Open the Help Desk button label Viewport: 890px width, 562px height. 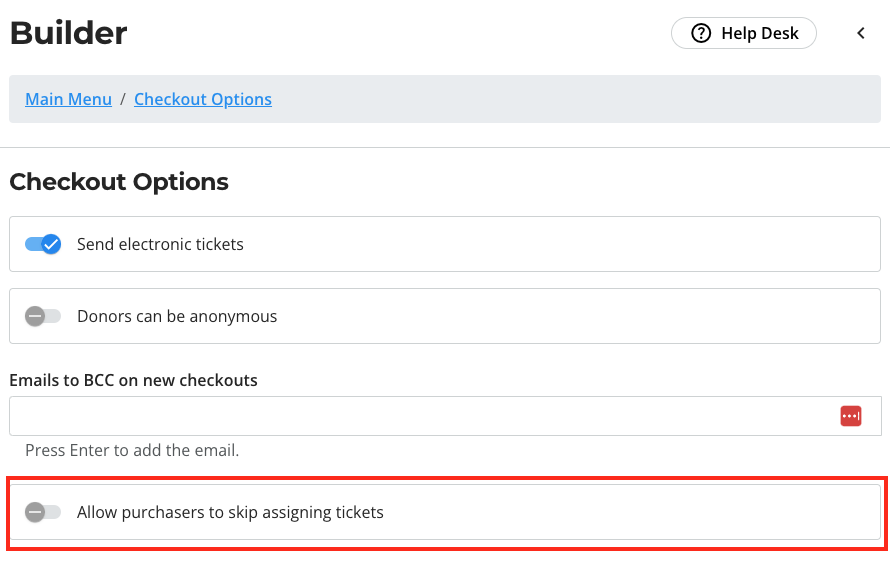click(760, 33)
